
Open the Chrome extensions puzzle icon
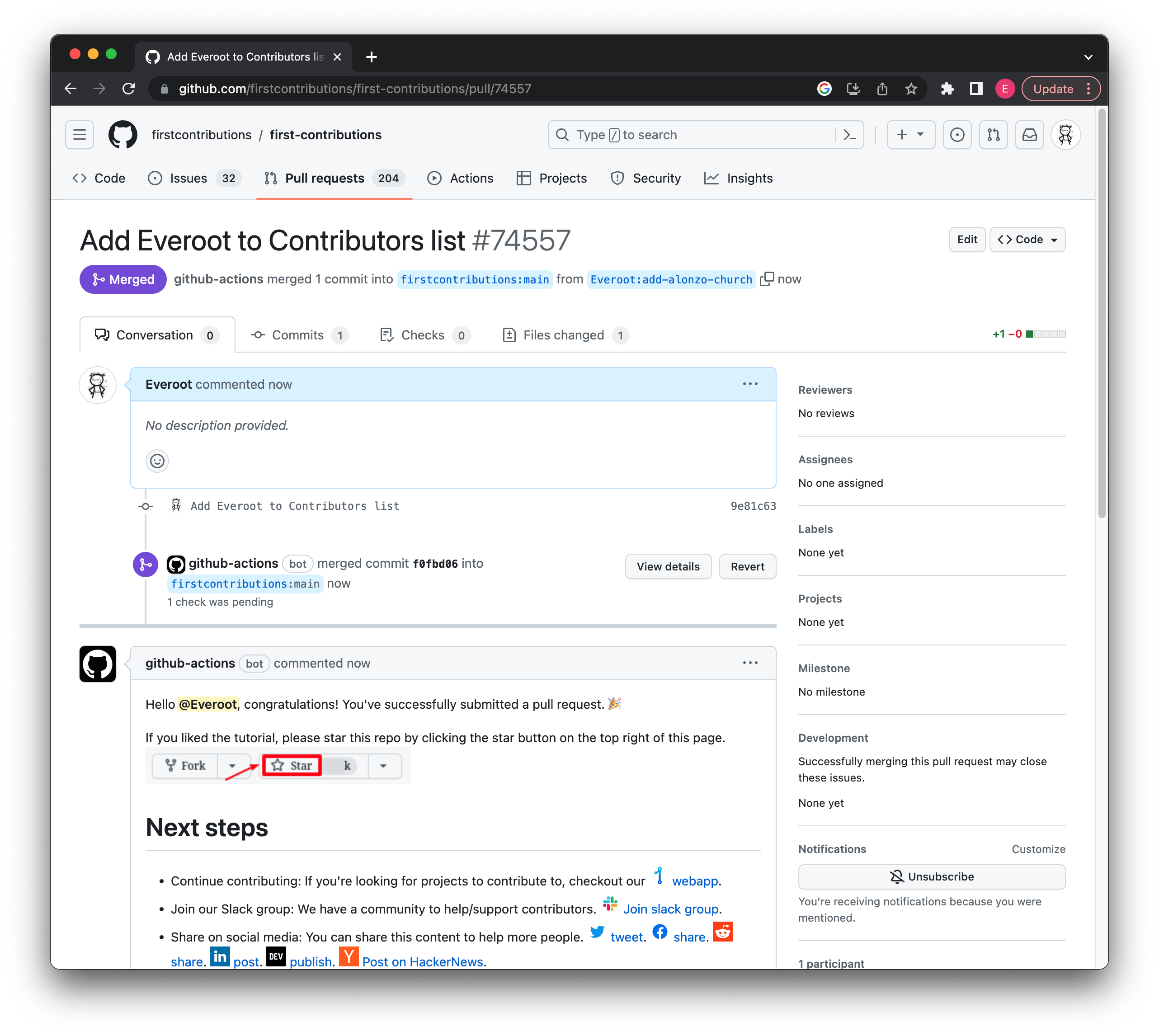tap(947, 89)
